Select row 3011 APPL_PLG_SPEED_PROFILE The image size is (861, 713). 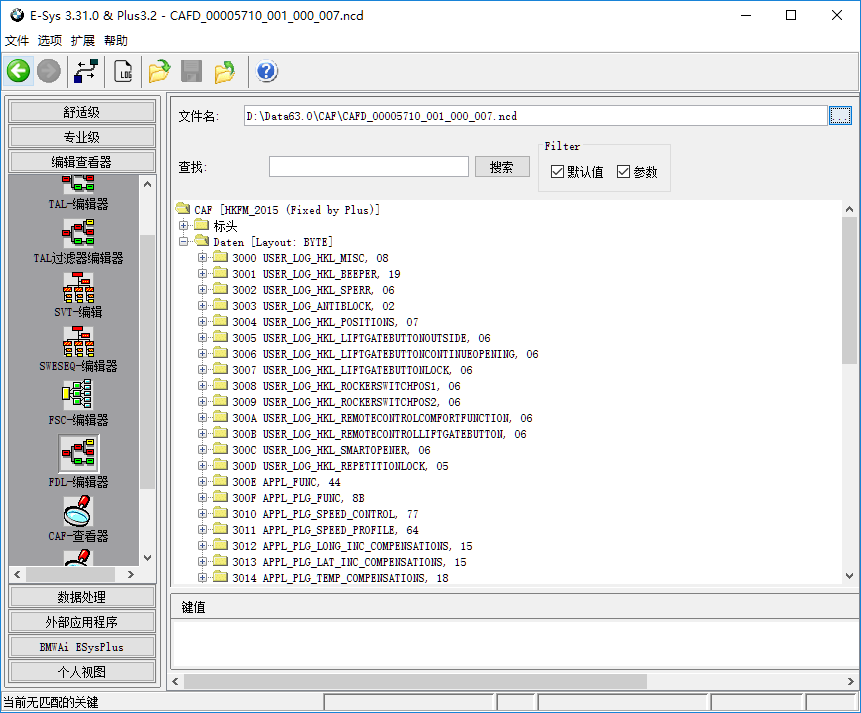click(325, 530)
